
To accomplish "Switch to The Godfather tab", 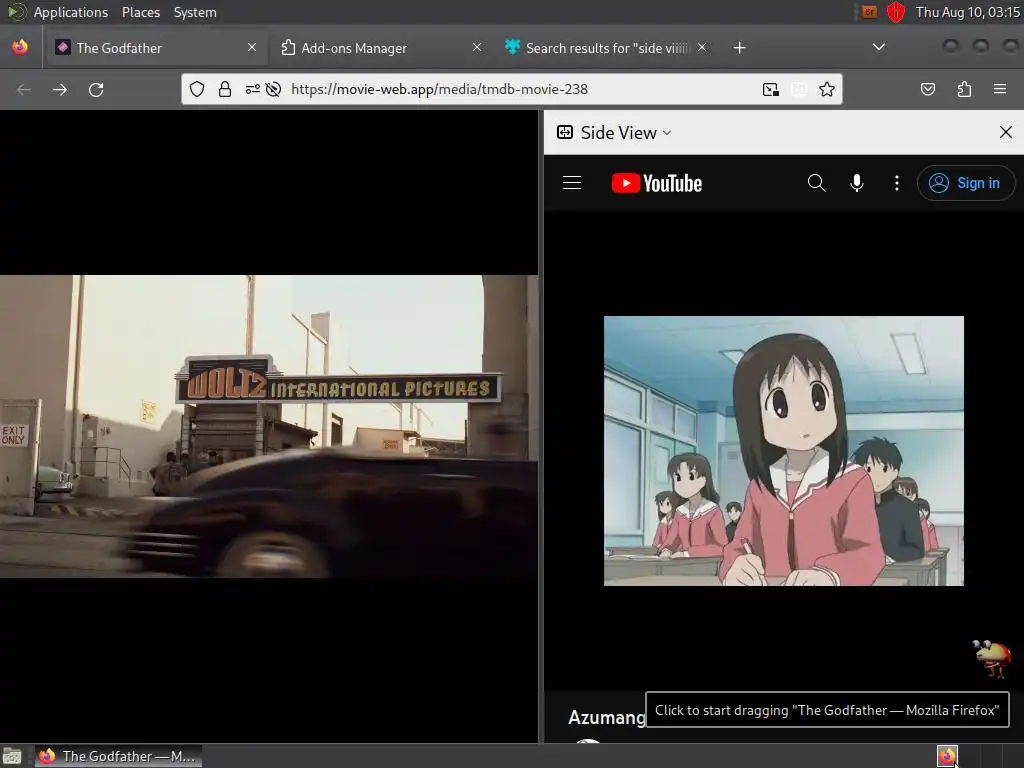I will 155,48.
